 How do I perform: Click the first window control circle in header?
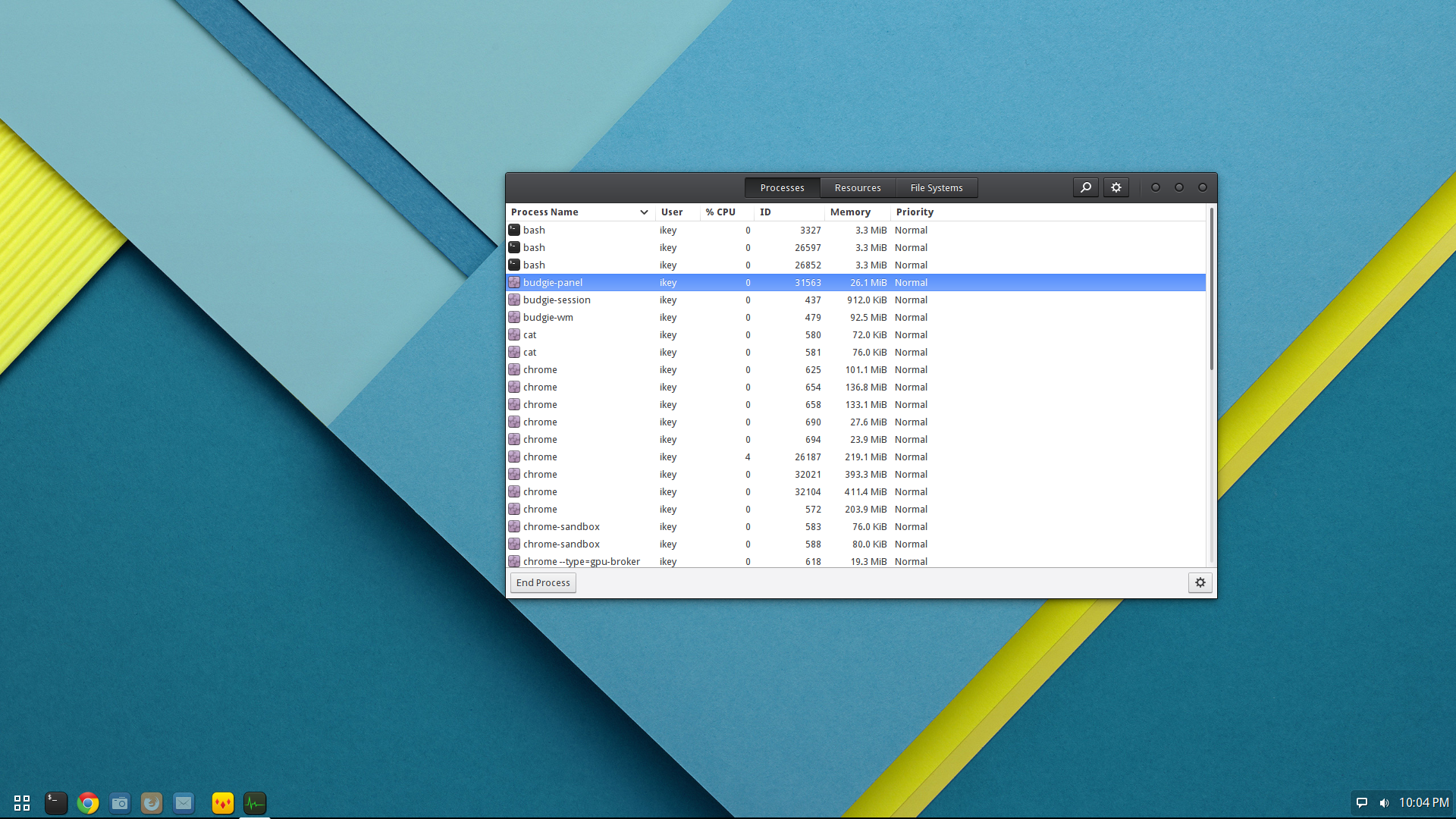pyautogui.click(x=1156, y=187)
